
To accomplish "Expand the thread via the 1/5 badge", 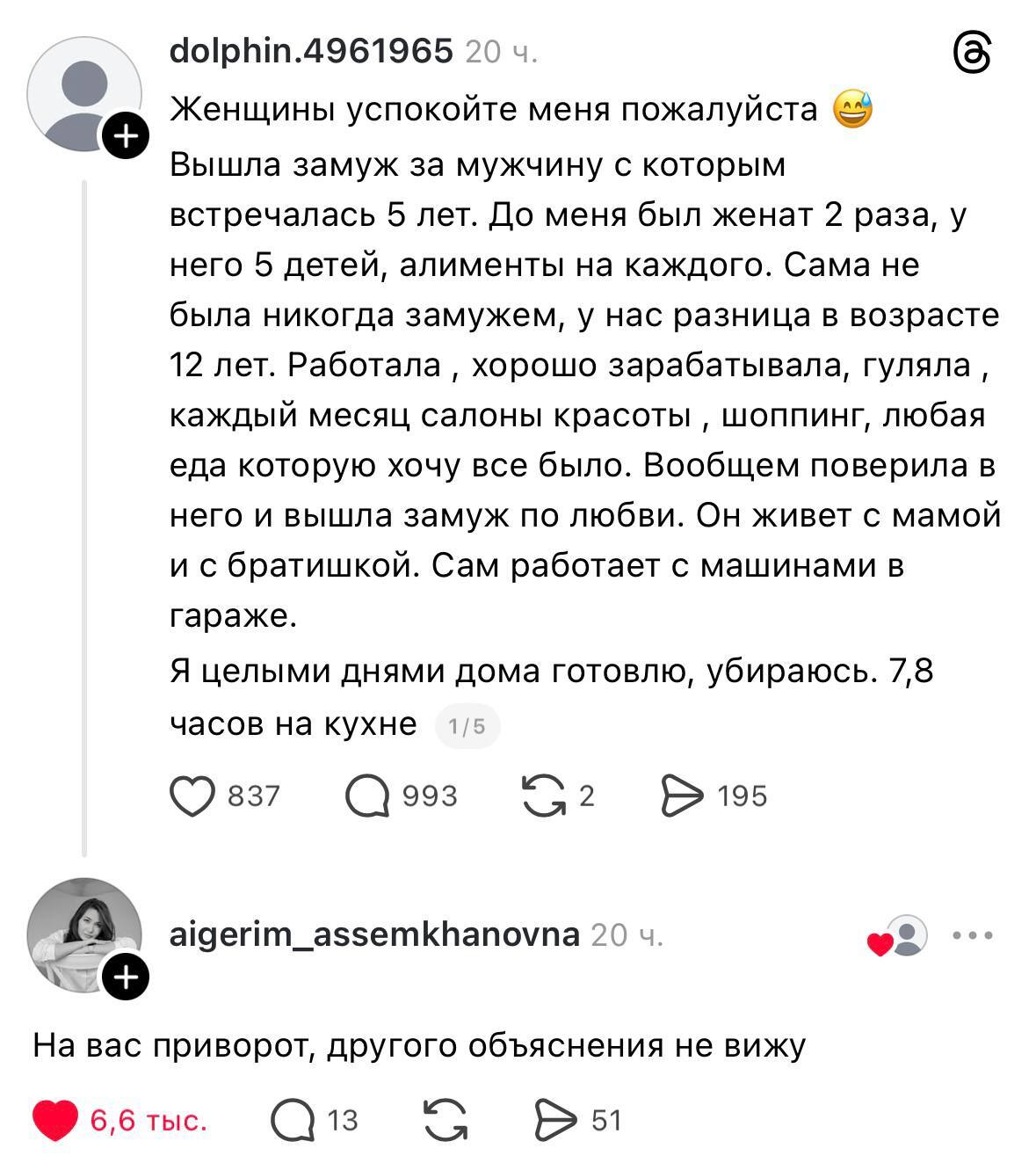I will pos(467,726).
